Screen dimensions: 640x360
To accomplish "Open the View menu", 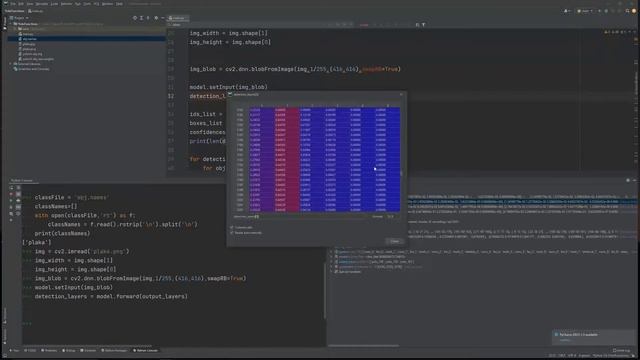I will pos(30,4).
